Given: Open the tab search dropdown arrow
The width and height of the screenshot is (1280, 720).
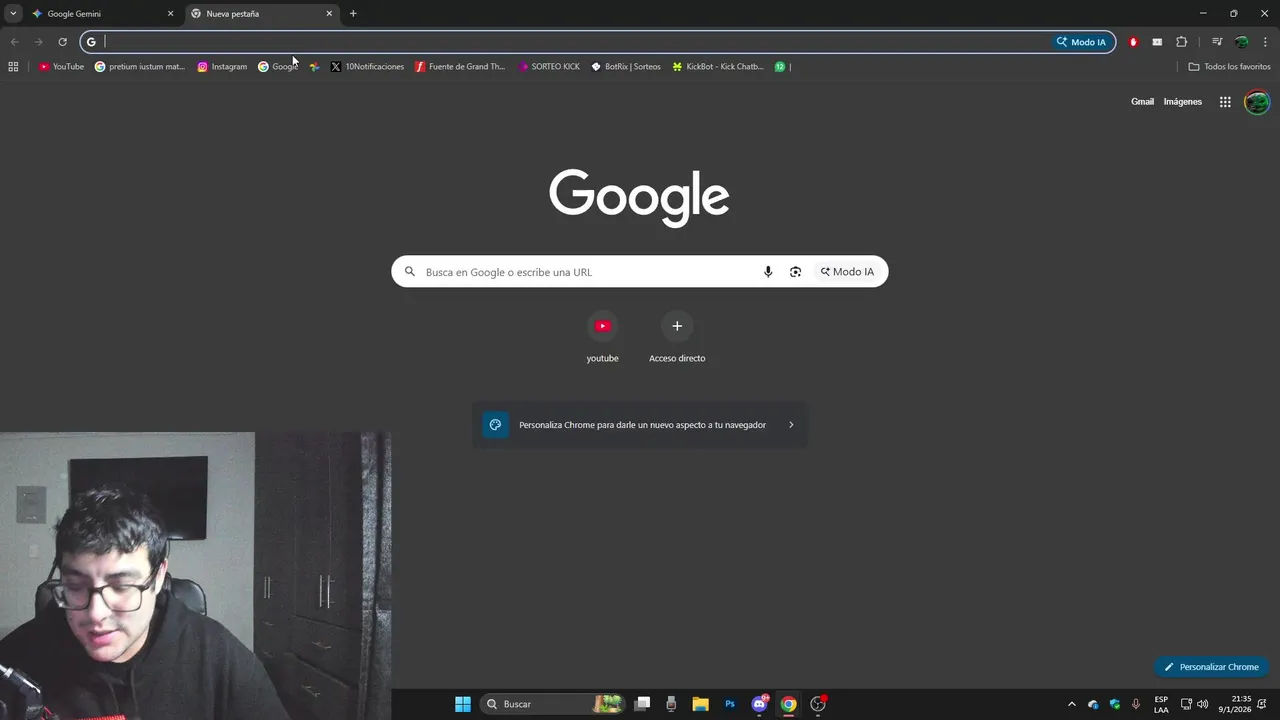Looking at the screenshot, I should [x=13, y=14].
